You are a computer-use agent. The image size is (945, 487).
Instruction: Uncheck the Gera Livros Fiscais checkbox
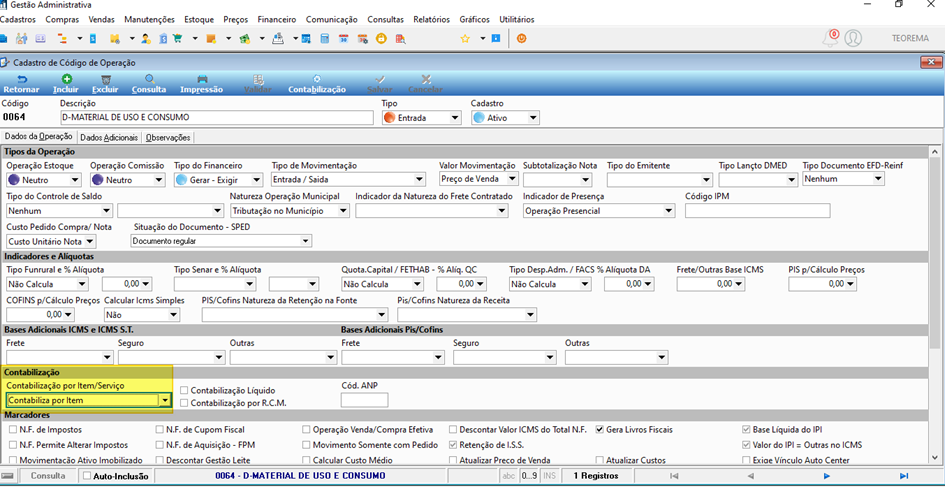(x=600, y=430)
